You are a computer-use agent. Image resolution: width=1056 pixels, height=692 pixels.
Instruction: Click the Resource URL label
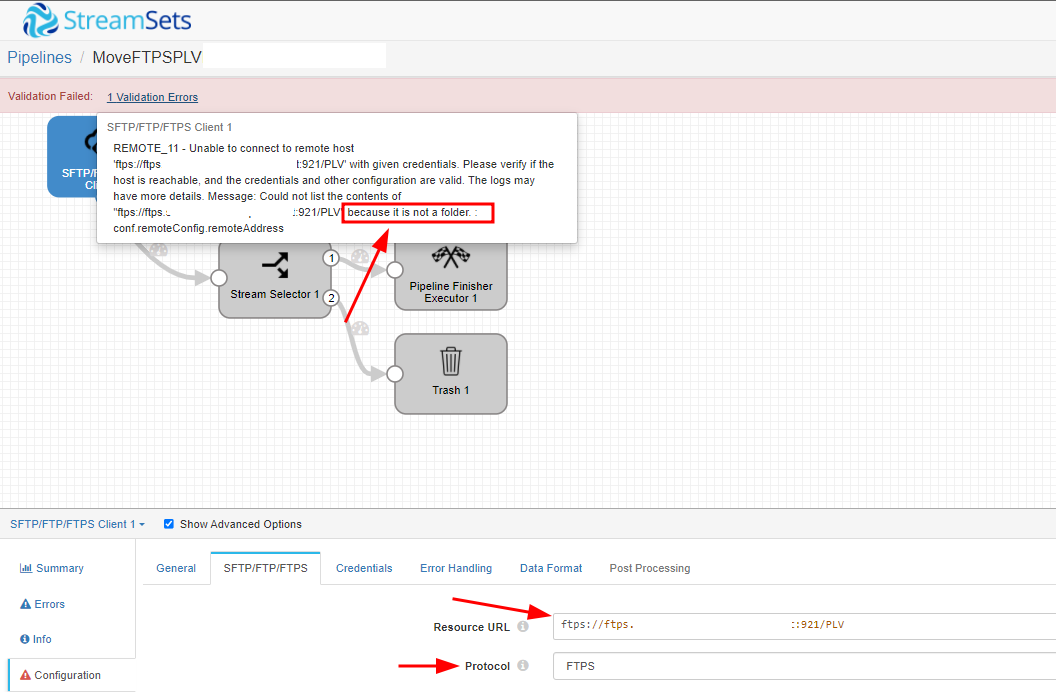click(471, 627)
